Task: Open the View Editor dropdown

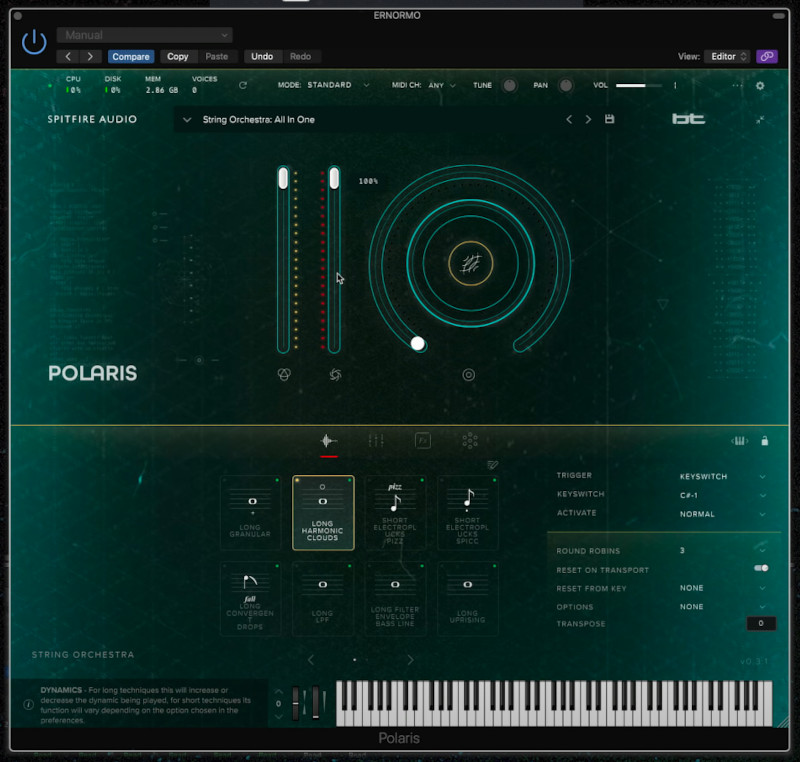Action: pos(727,57)
